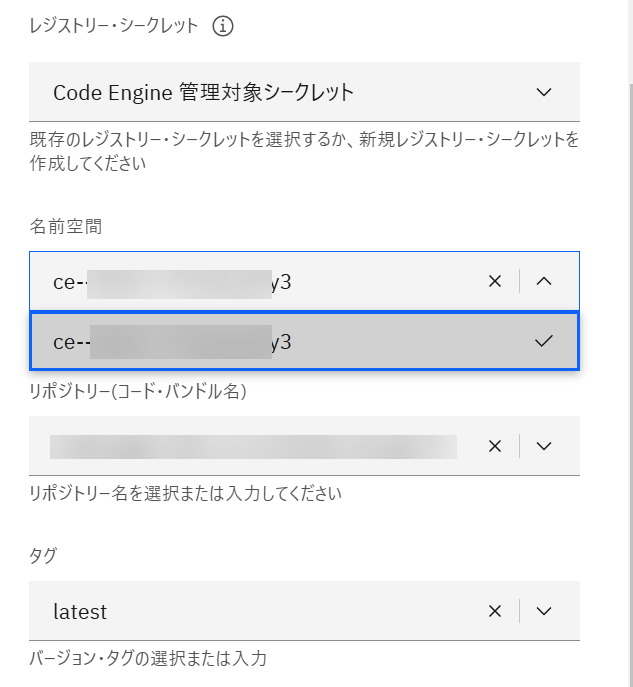Click the info icon beside レジストリー・シークレット
This screenshot has width=633, height=687.
click(x=223, y=27)
